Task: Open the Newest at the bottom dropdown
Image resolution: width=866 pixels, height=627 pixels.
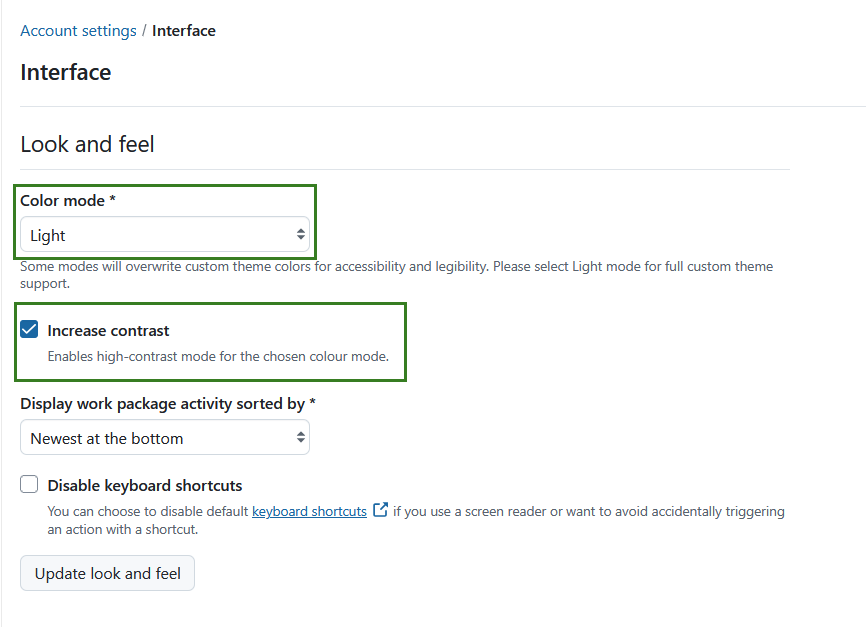Action: 165,438
